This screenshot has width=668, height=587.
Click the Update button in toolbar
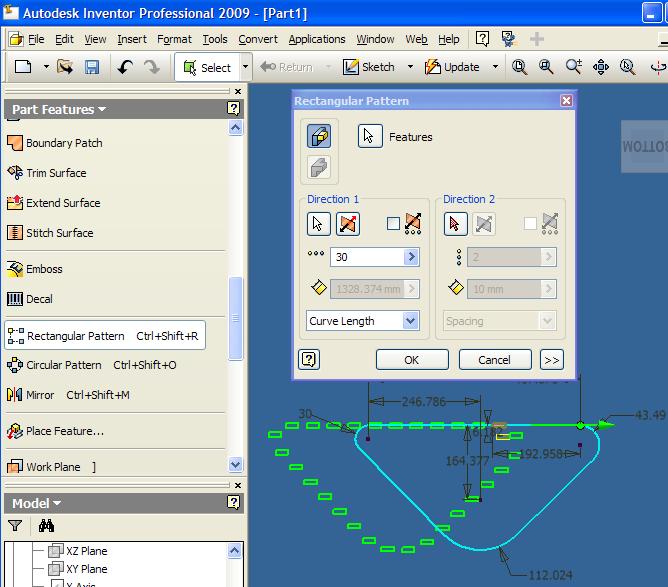click(452, 67)
